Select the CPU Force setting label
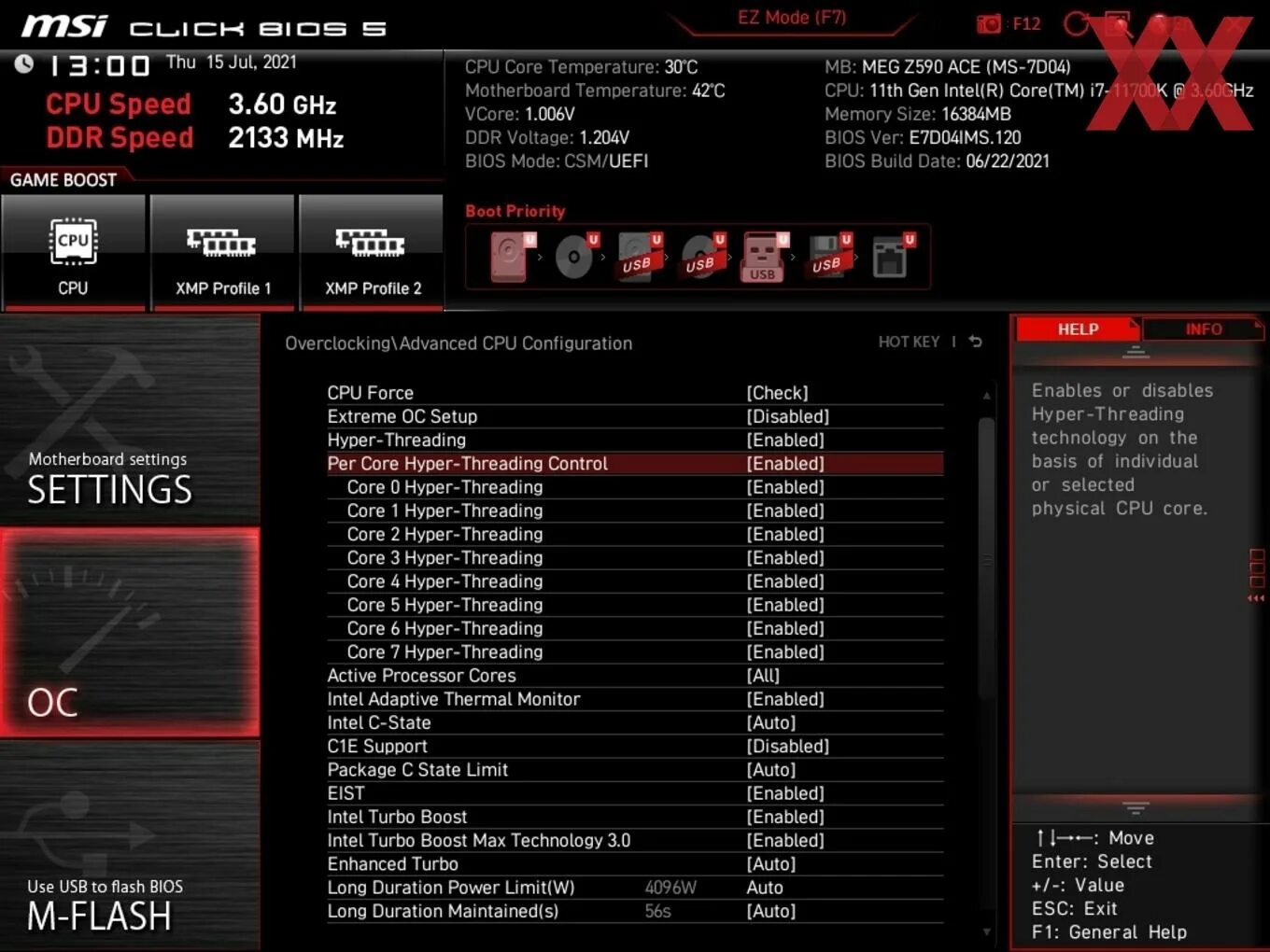Screen dimensions: 1270x952 370,393
